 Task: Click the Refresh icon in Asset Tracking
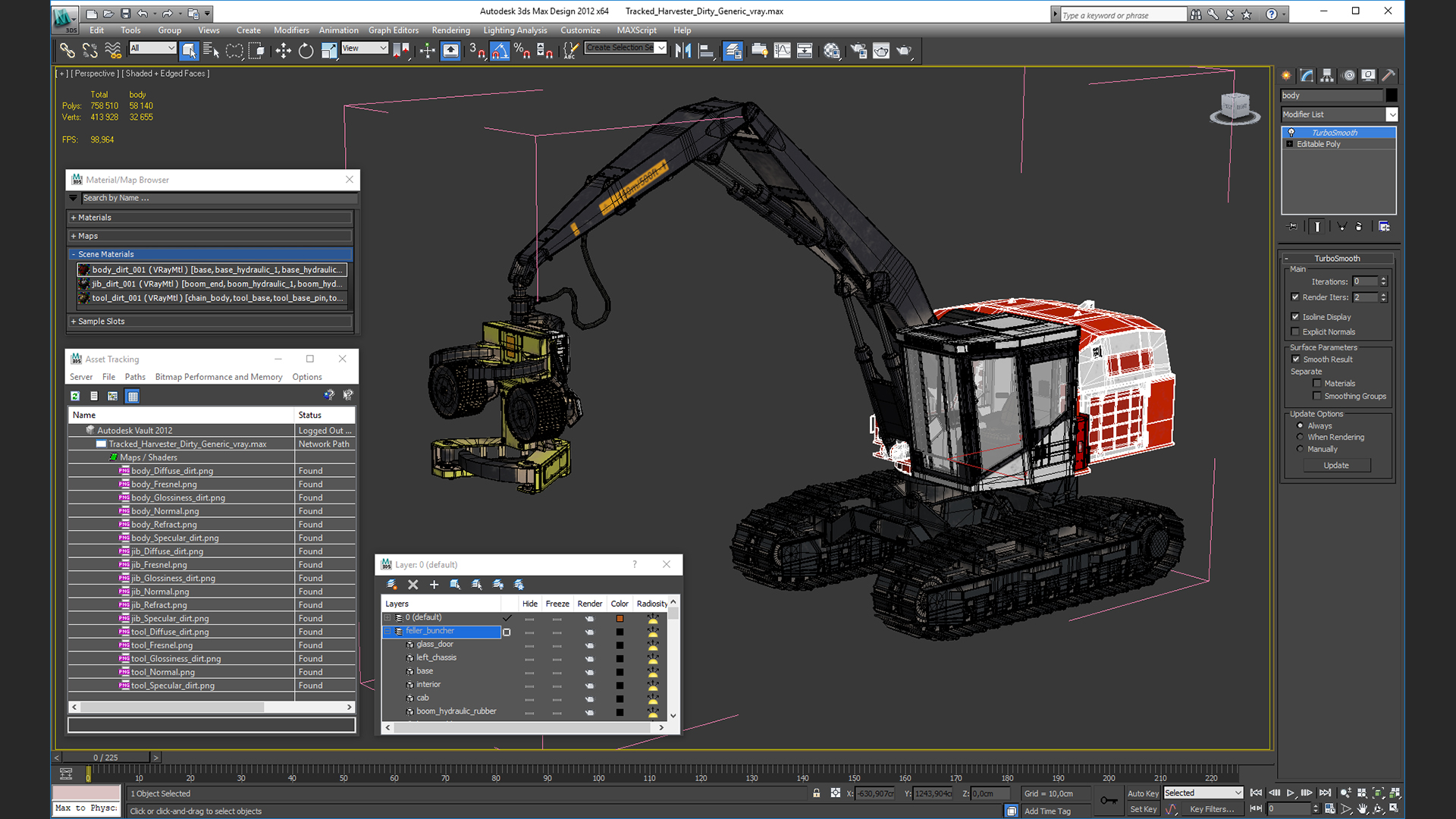tap(75, 396)
